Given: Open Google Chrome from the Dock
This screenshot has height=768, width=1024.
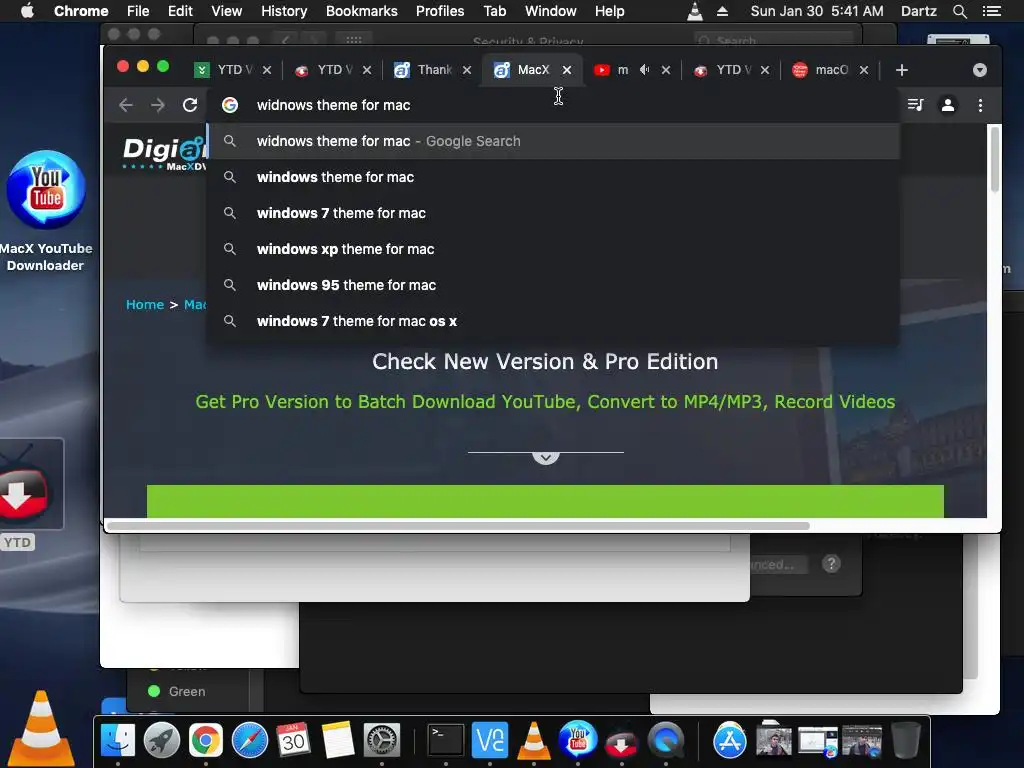Looking at the screenshot, I should pyautogui.click(x=206, y=741).
